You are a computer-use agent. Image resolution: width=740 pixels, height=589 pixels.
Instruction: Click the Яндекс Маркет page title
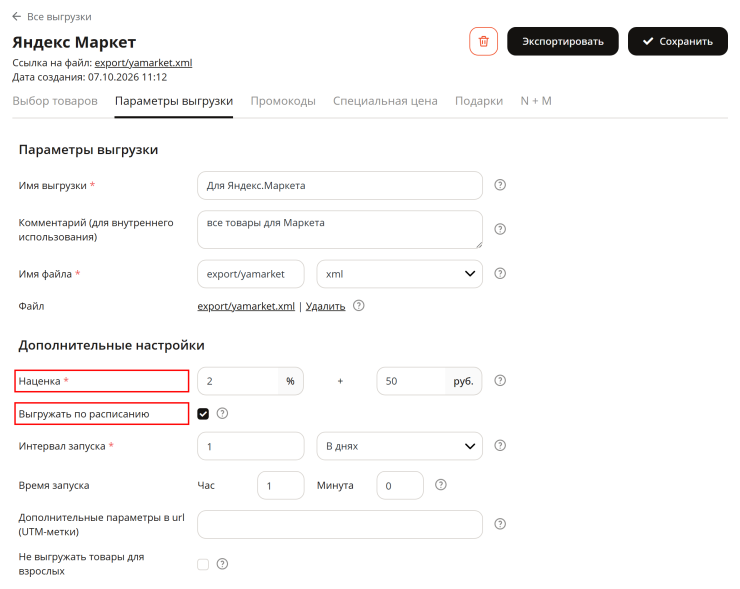click(74, 42)
